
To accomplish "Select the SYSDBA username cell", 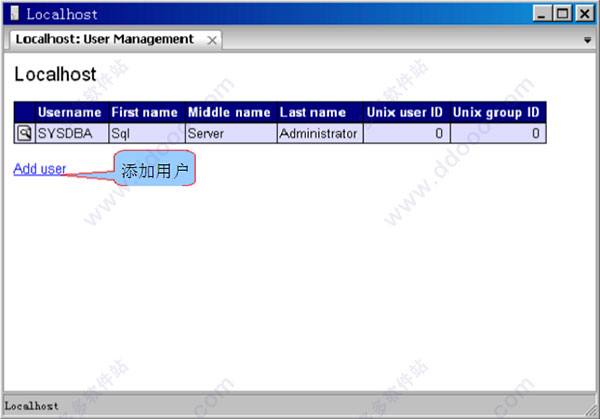I will [x=72, y=133].
